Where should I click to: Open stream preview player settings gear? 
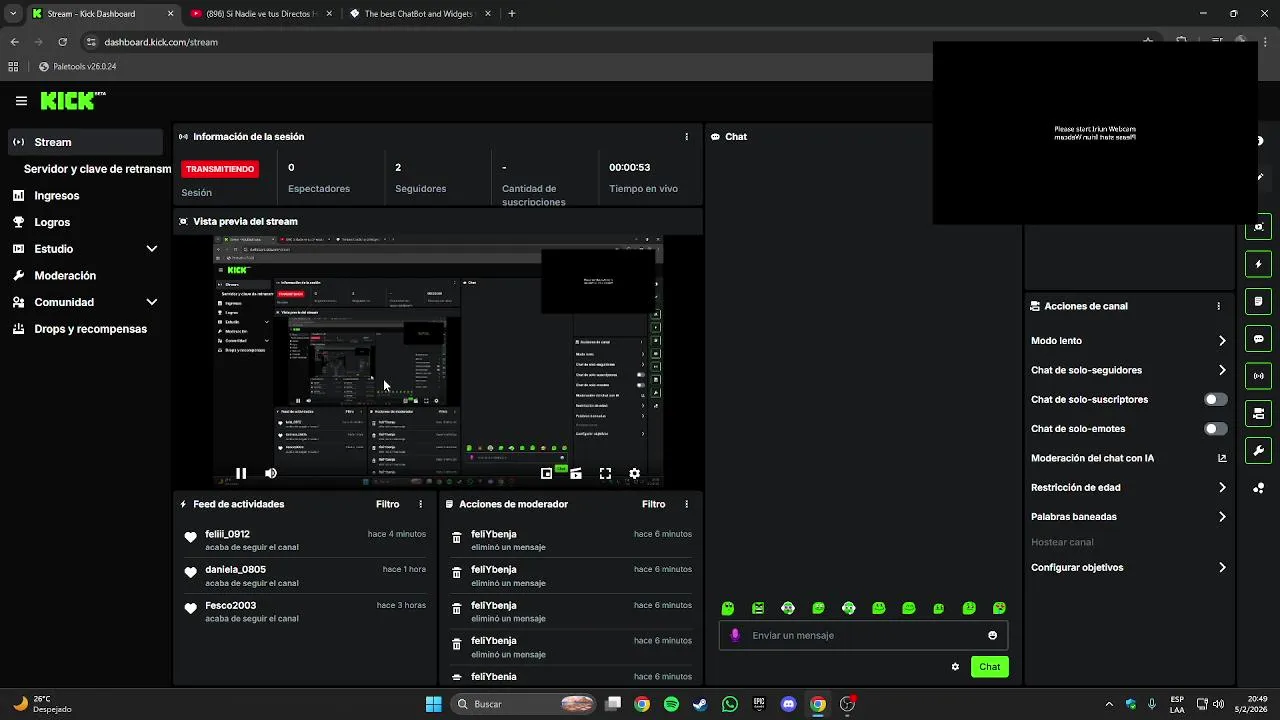(x=634, y=474)
